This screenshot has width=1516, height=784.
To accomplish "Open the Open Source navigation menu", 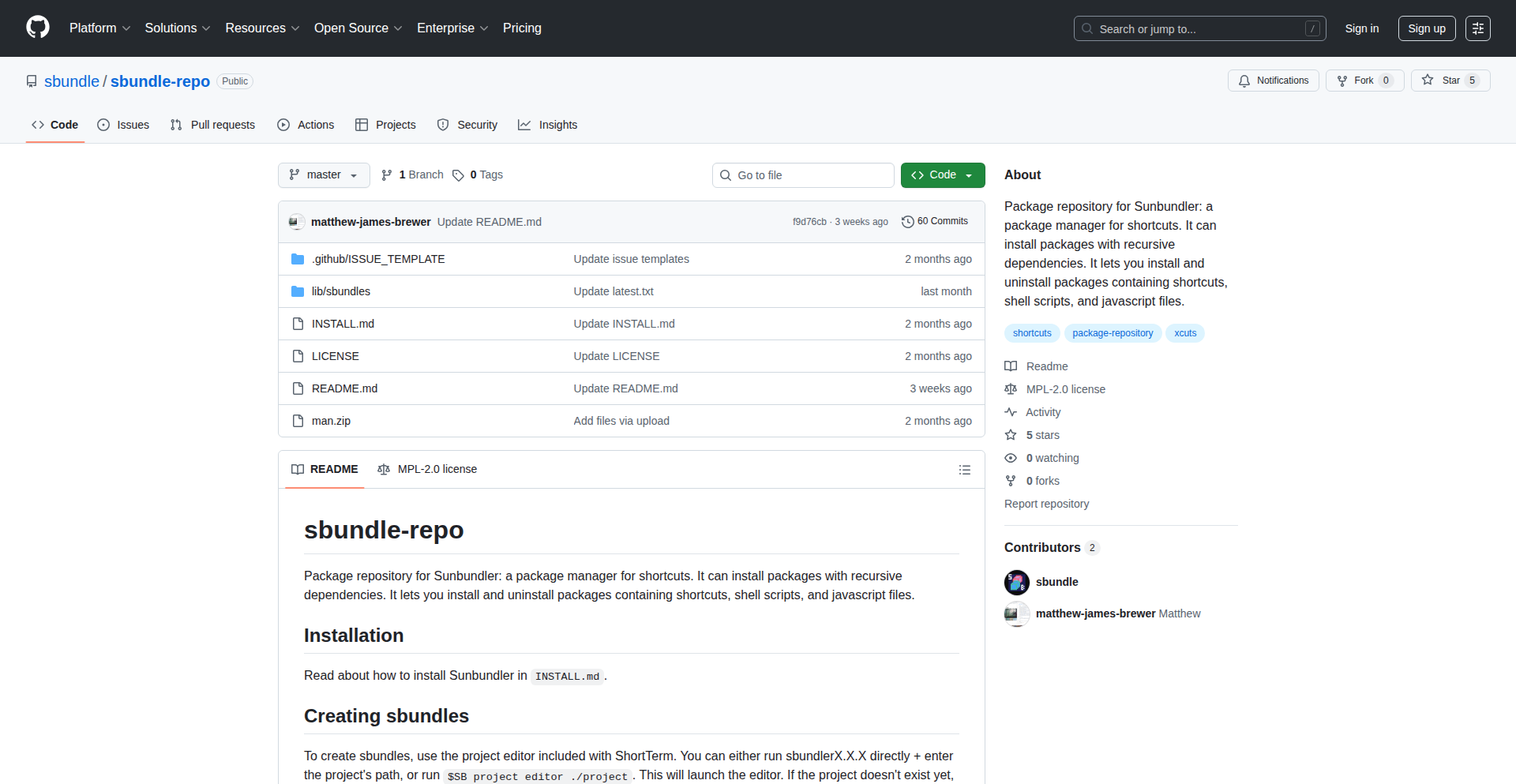I will coord(358,28).
